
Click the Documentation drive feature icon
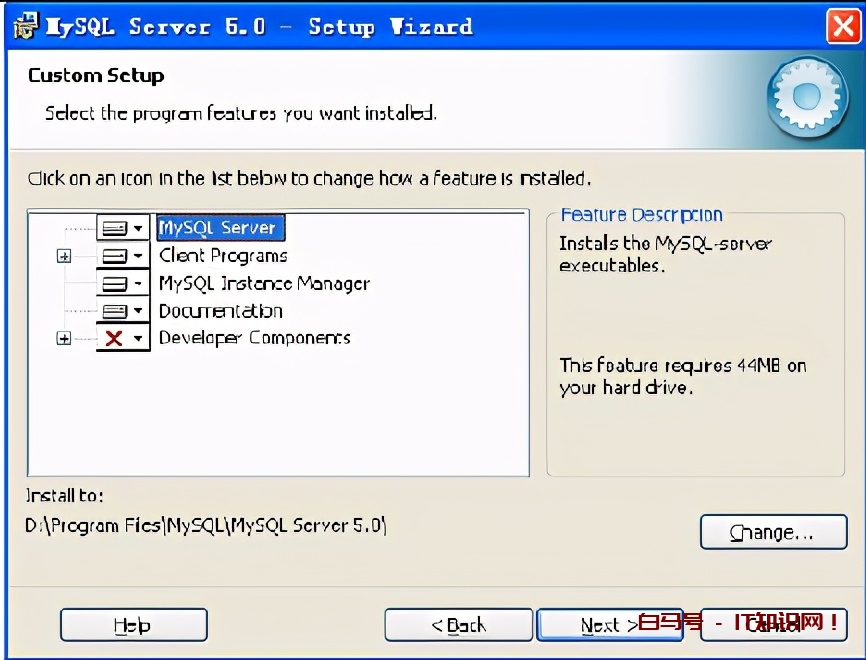pos(115,311)
